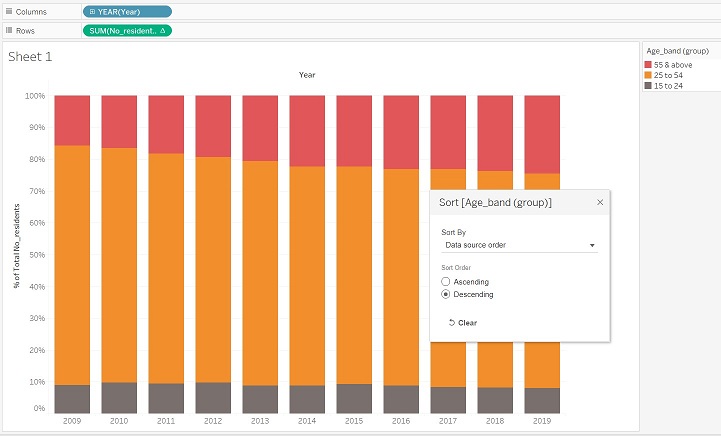721x436 pixels.
Task: Select the Ascending sort order radio button
Action: click(446, 282)
